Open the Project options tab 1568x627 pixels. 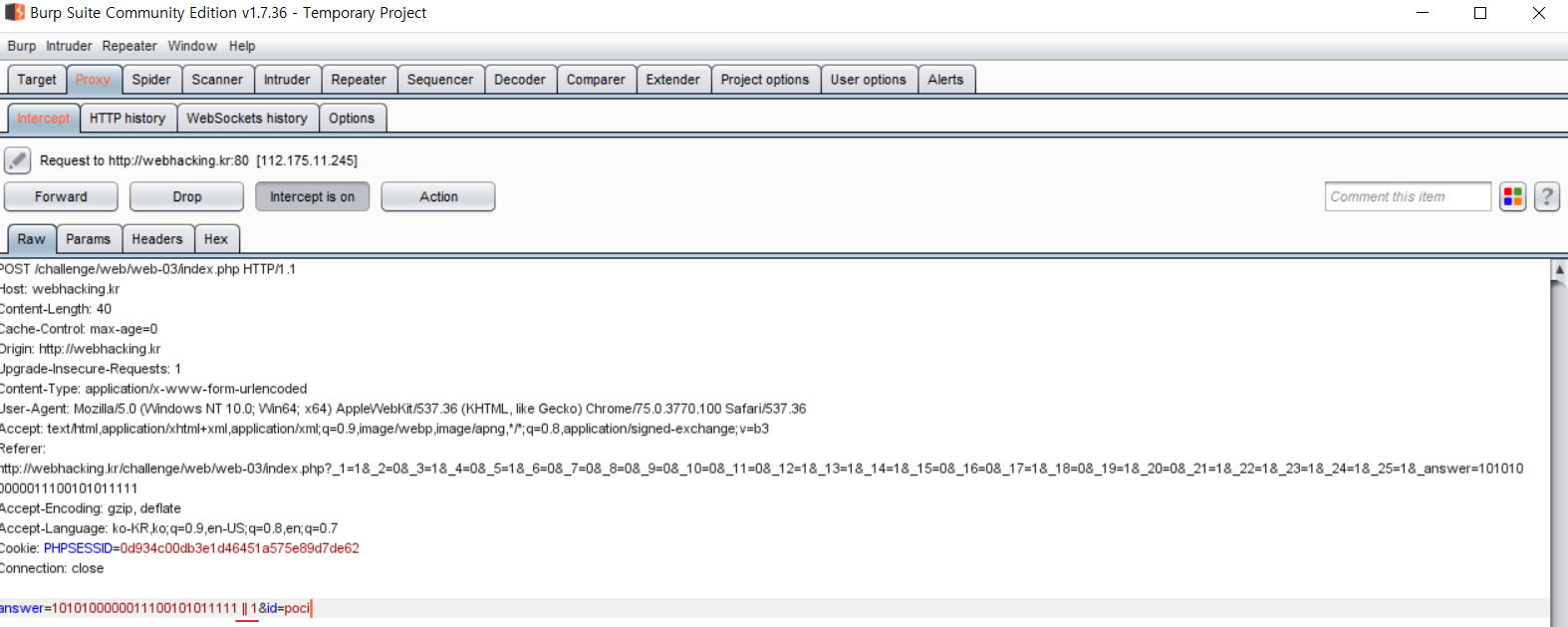[x=765, y=79]
